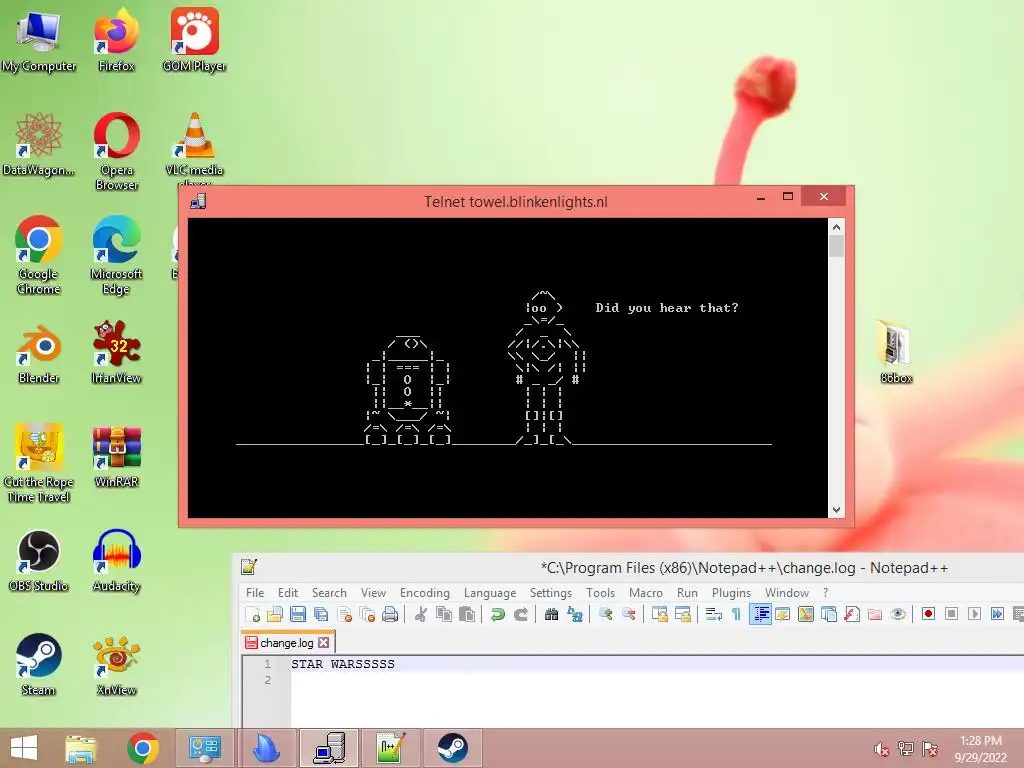Click the Telnet window title bar icon
This screenshot has height=768, width=1024.
coord(198,201)
